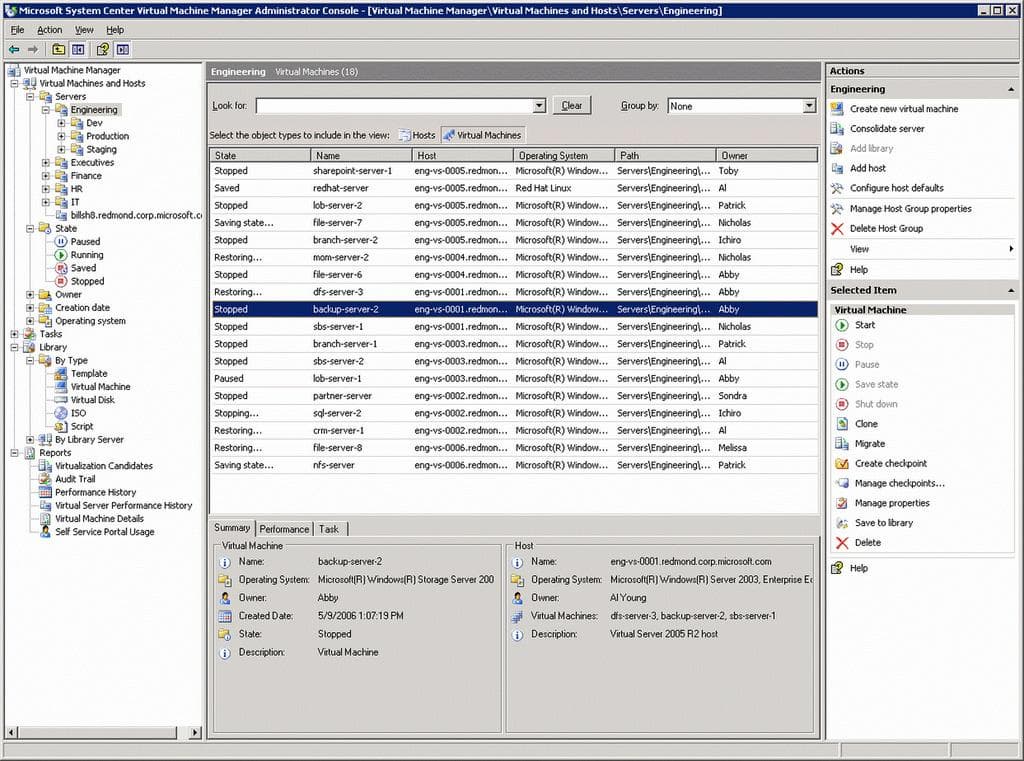Click the Create checkpoint icon

tap(842, 464)
